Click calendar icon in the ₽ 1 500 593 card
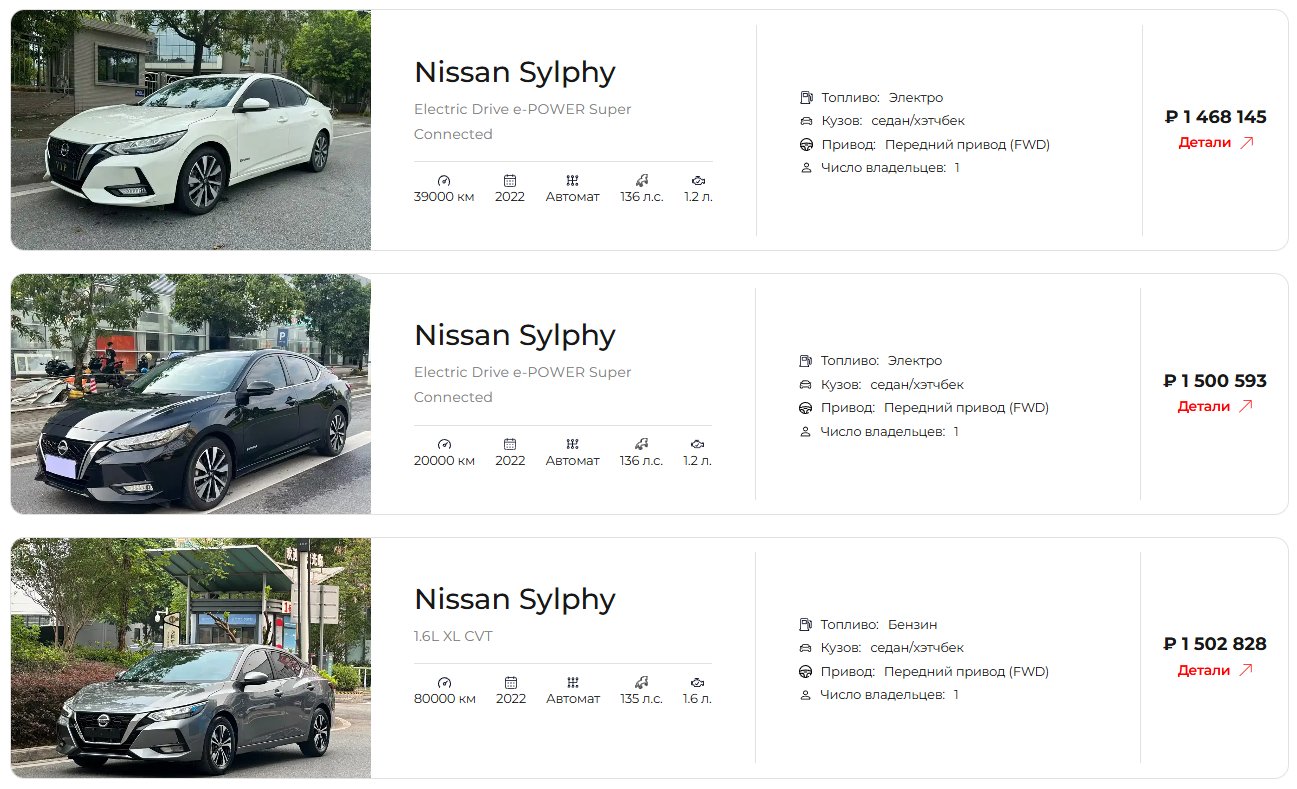 pos(510,444)
